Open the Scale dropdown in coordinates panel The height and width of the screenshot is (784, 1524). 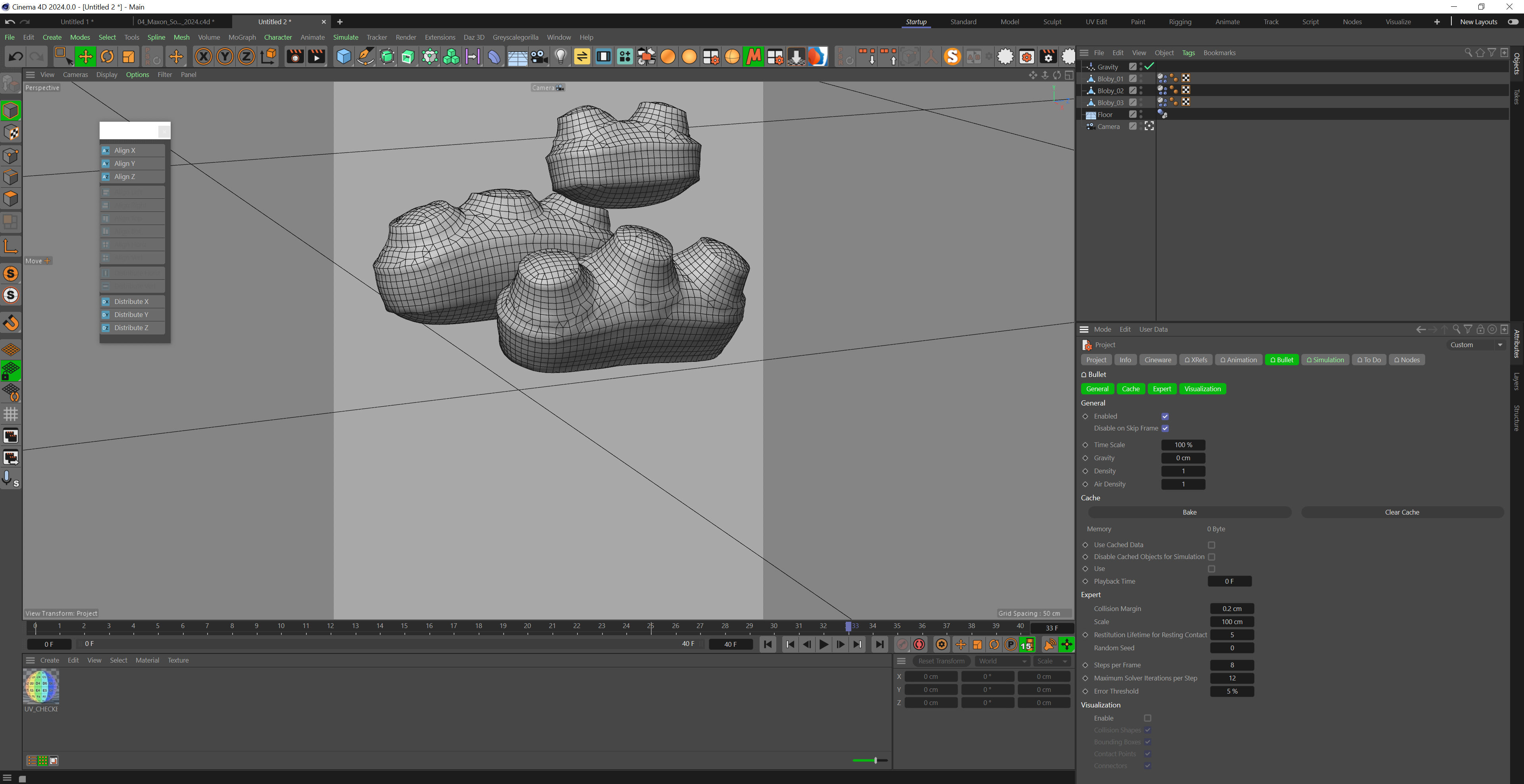click(x=1052, y=661)
